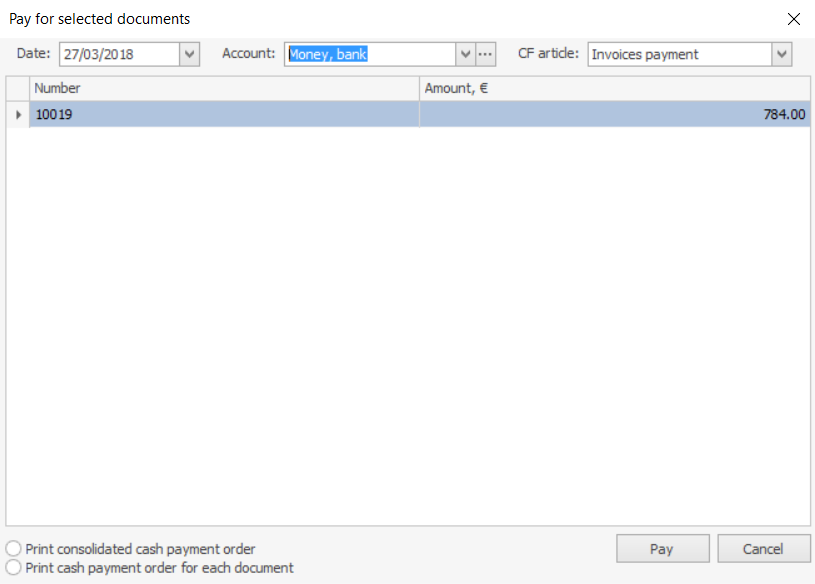This screenshot has width=815, height=584.
Task: Open the Account browse ellipsis button
Action: point(486,54)
